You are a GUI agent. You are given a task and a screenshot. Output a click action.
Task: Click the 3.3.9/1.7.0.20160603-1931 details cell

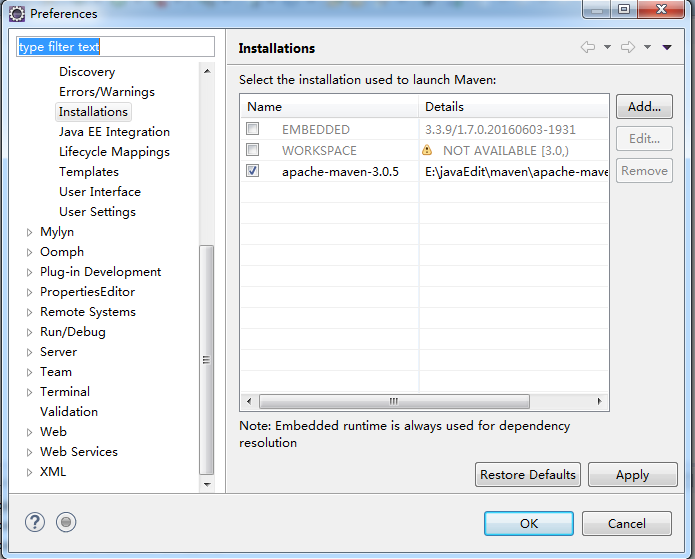[x=500, y=129]
